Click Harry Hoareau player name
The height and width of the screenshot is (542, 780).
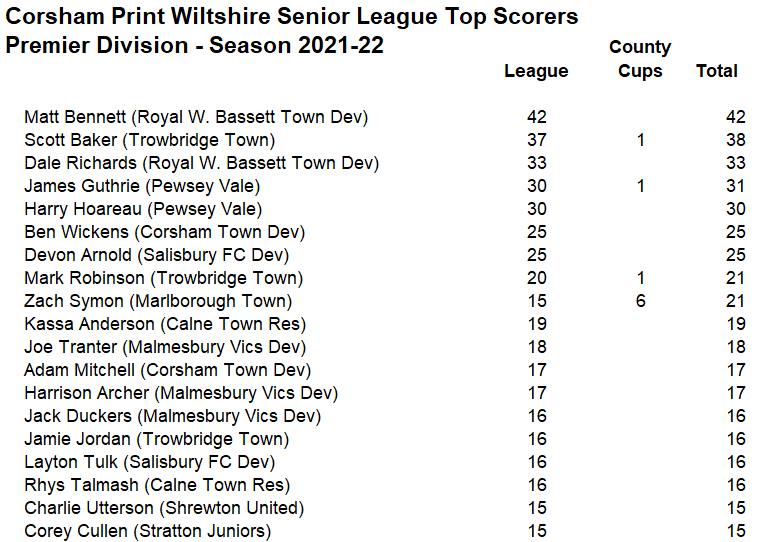click(143, 209)
